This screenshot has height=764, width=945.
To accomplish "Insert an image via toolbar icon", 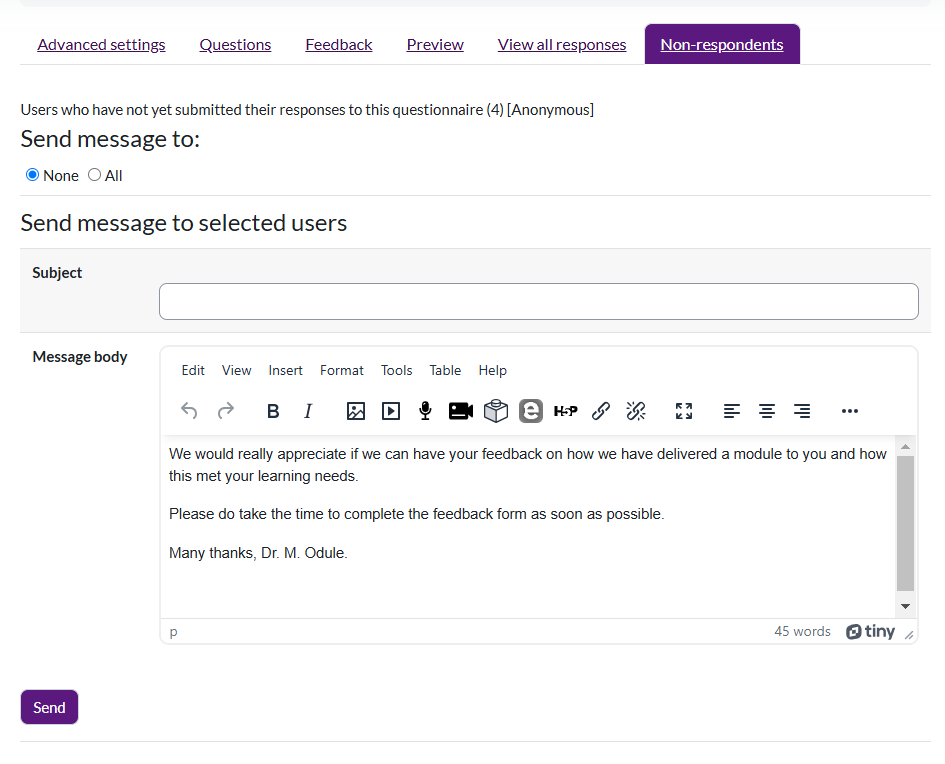I will pos(355,411).
